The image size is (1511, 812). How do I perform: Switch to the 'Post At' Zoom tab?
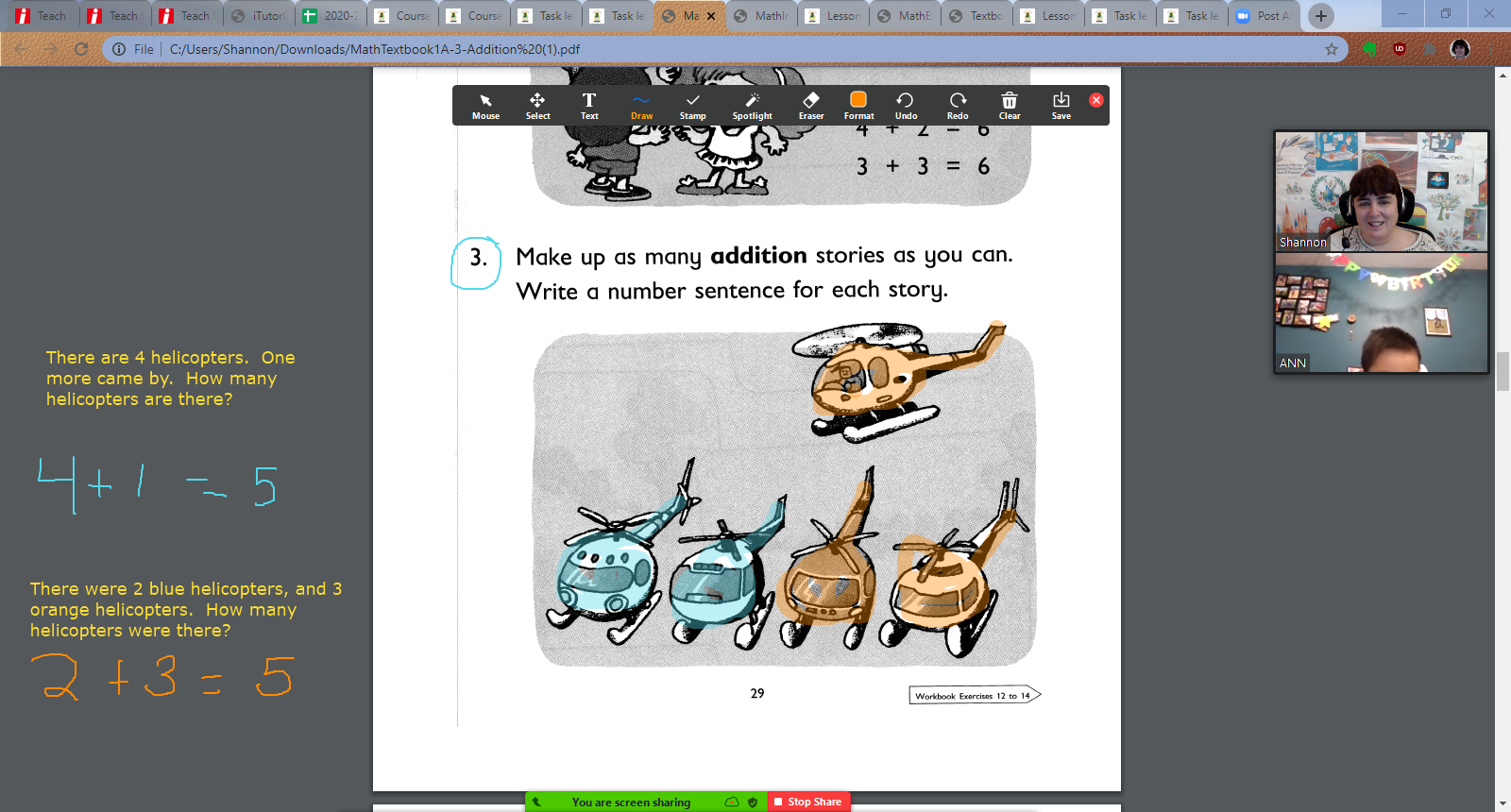coord(1265,16)
